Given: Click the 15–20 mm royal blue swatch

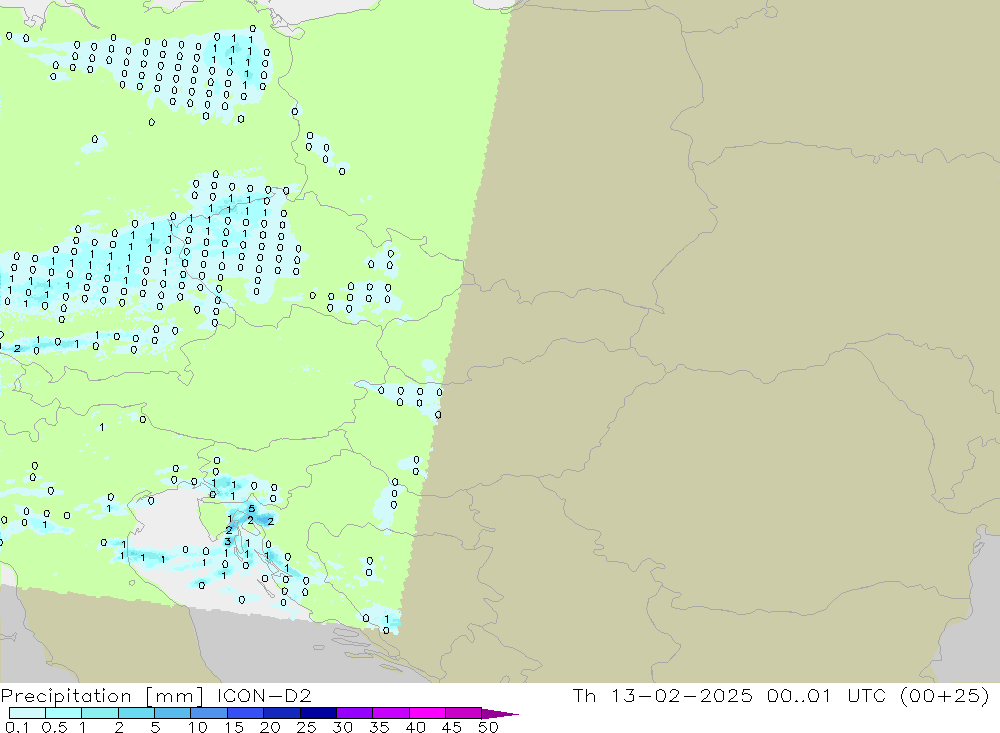Looking at the screenshot, I should (245, 713).
